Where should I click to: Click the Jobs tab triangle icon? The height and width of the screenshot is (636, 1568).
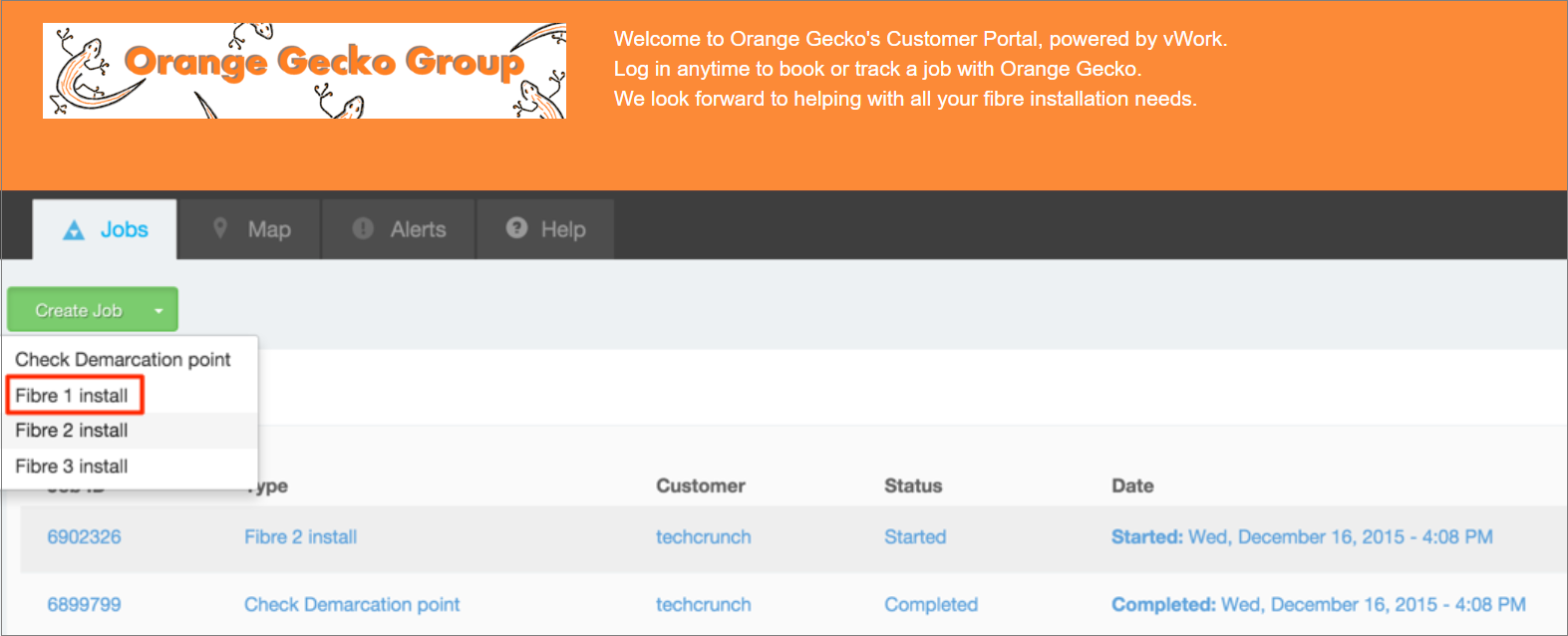pyautogui.click(x=74, y=230)
